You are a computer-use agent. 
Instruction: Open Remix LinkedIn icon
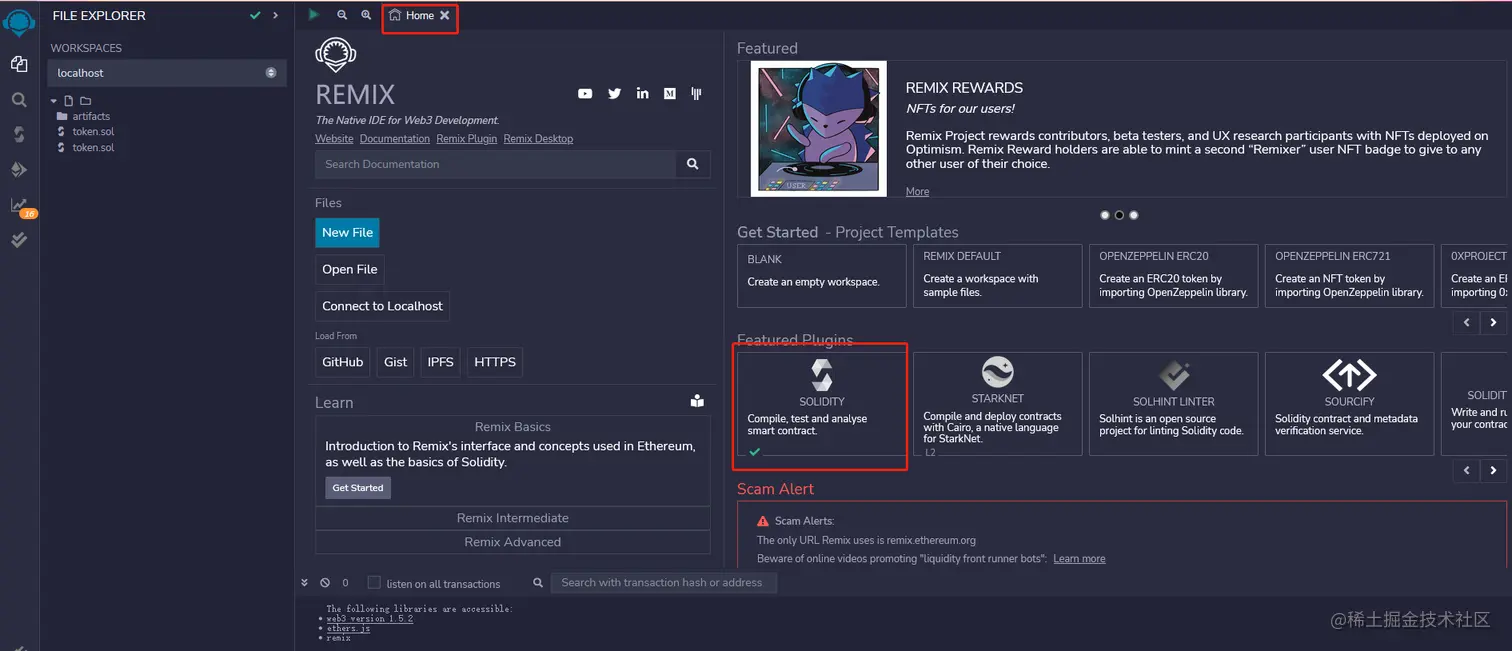(642, 94)
